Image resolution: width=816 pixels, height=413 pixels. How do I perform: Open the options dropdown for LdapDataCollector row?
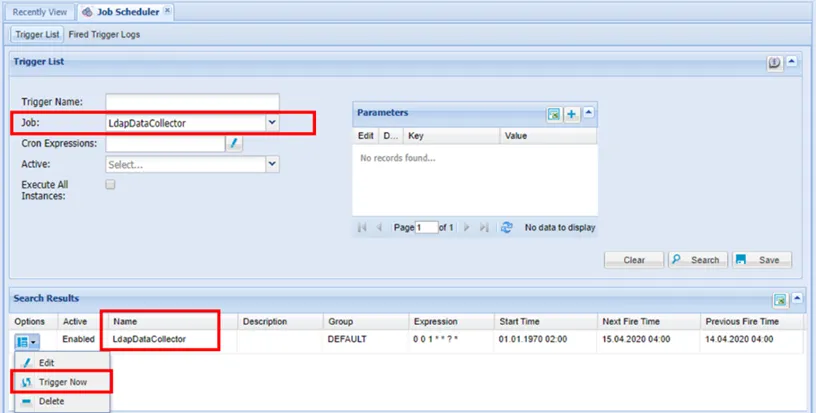point(27,342)
